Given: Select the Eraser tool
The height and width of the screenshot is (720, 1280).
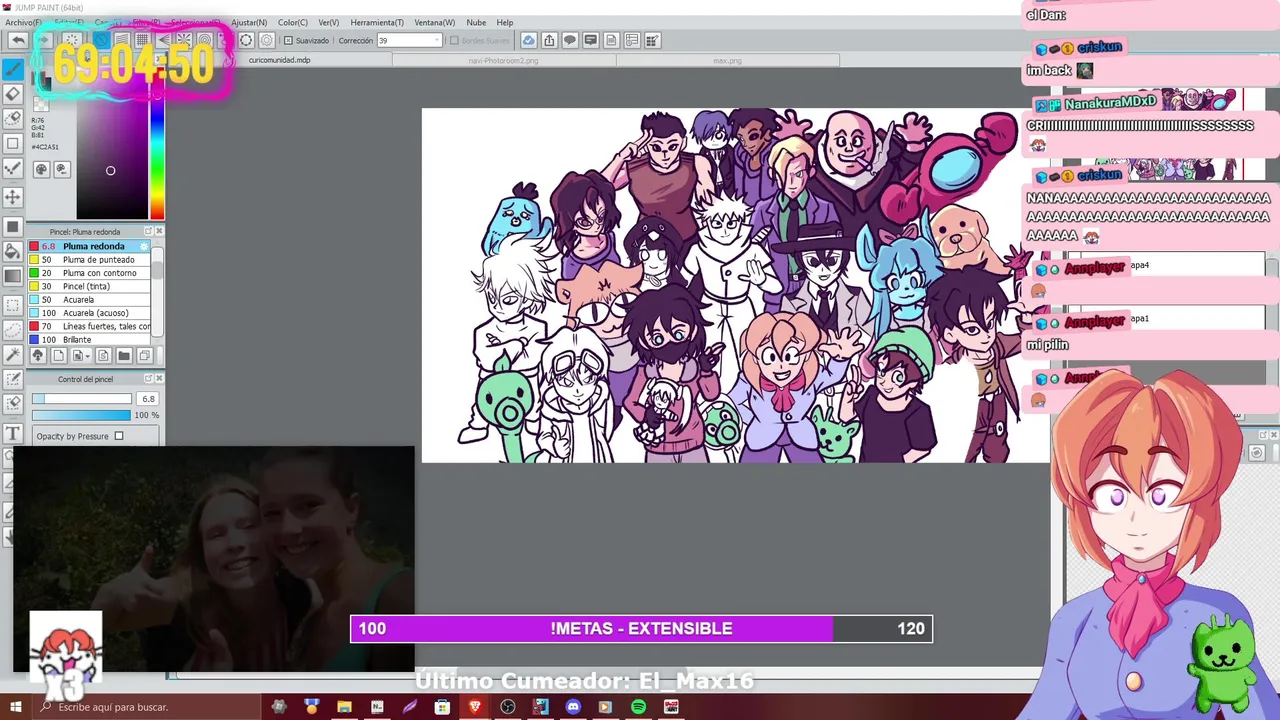Looking at the screenshot, I should point(13,94).
